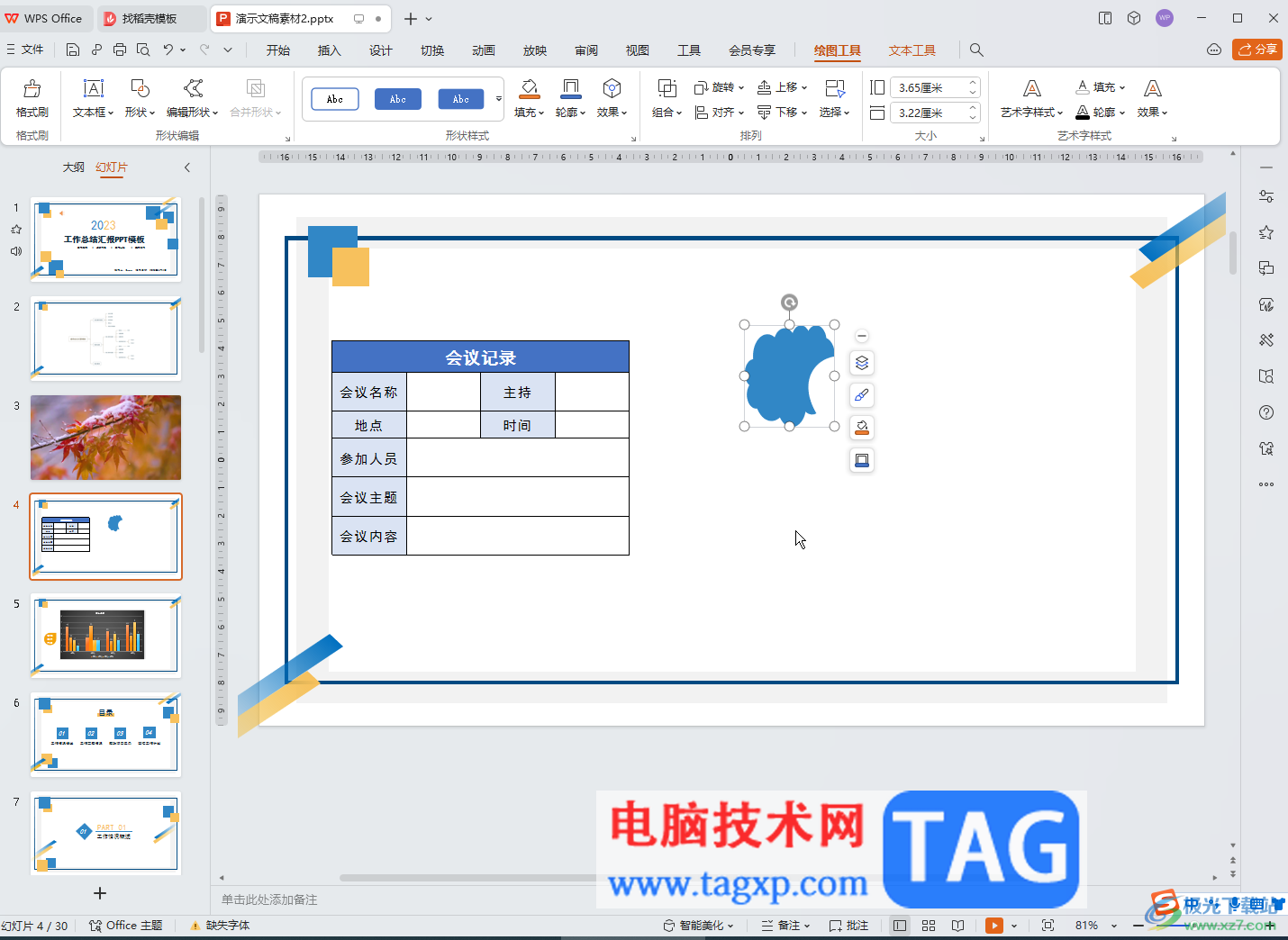This screenshot has height=940, width=1288.
Task: Click the Print Preview icon
Action: 143,50
